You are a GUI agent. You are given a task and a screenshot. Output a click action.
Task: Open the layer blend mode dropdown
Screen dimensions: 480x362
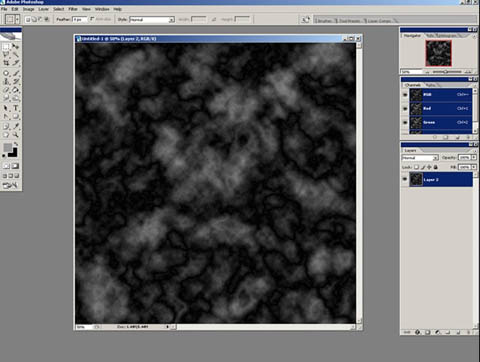(x=420, y=158)
